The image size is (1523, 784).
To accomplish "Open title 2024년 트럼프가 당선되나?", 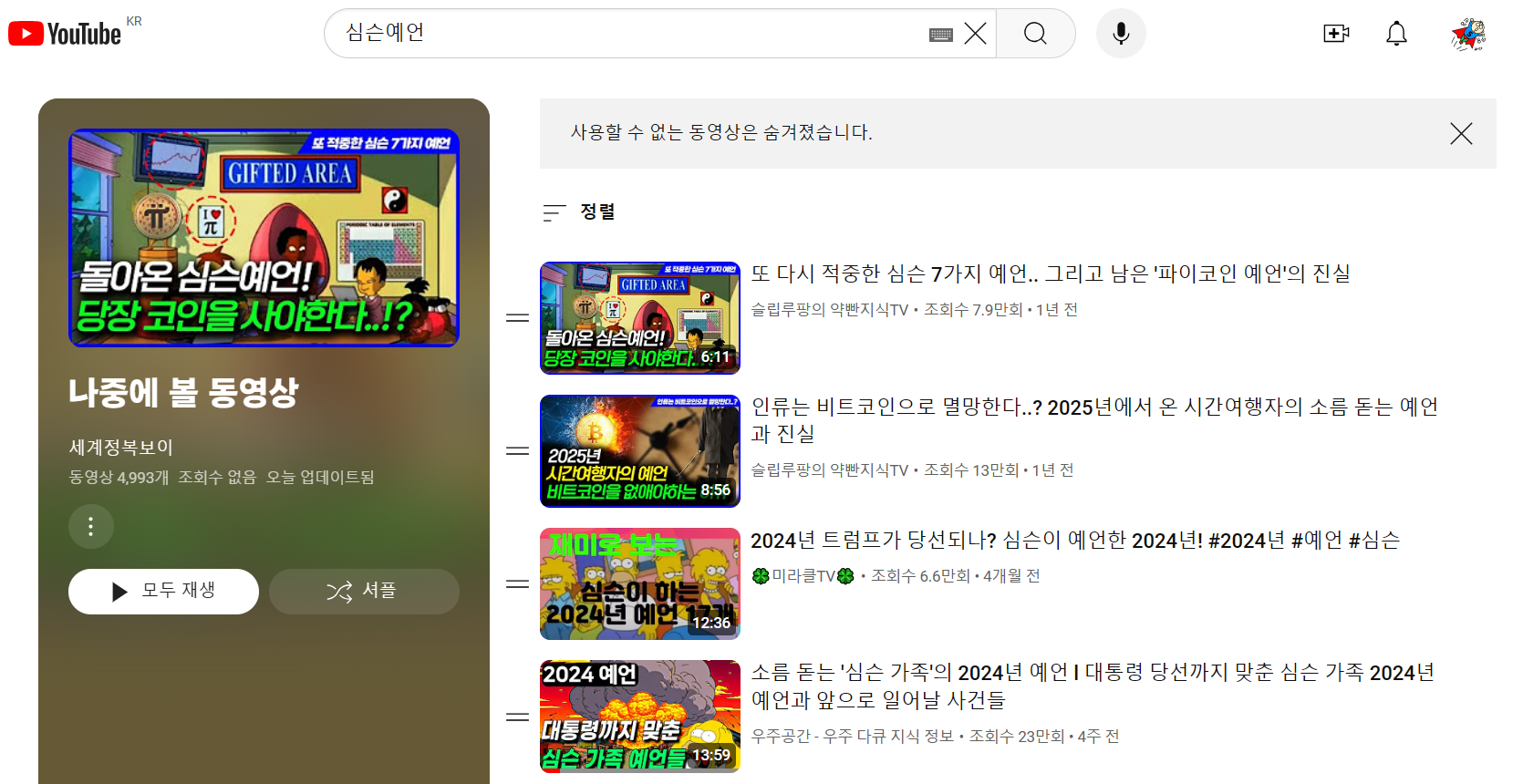I will (1075, 541).
